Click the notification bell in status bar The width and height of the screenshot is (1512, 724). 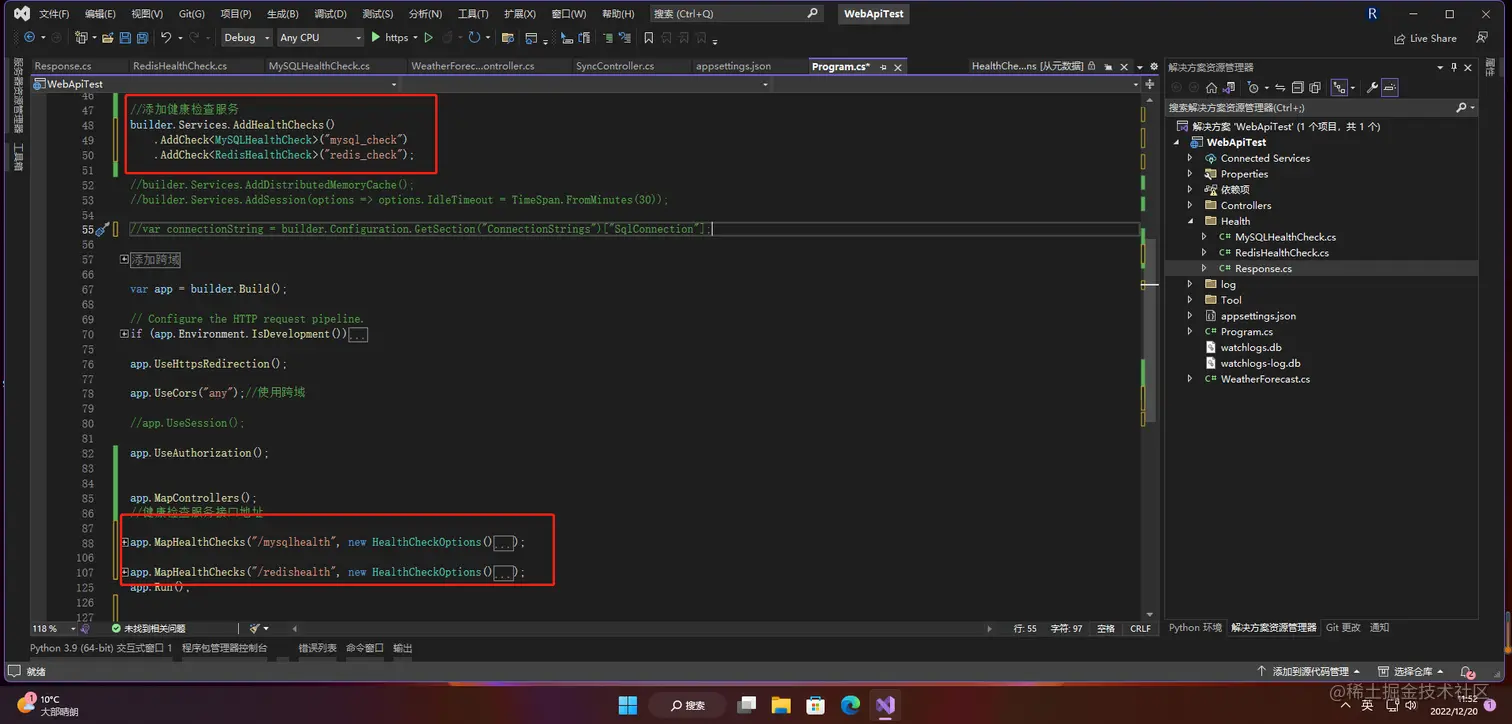(x=1467, y=673)
